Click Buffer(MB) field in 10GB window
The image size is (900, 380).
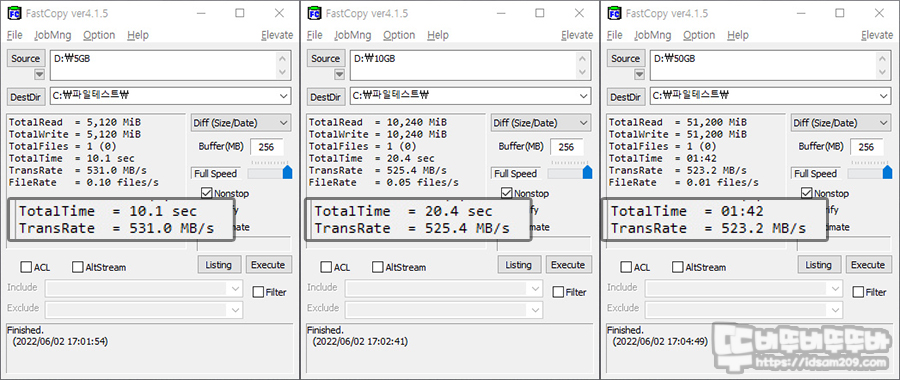pos(567,147)
